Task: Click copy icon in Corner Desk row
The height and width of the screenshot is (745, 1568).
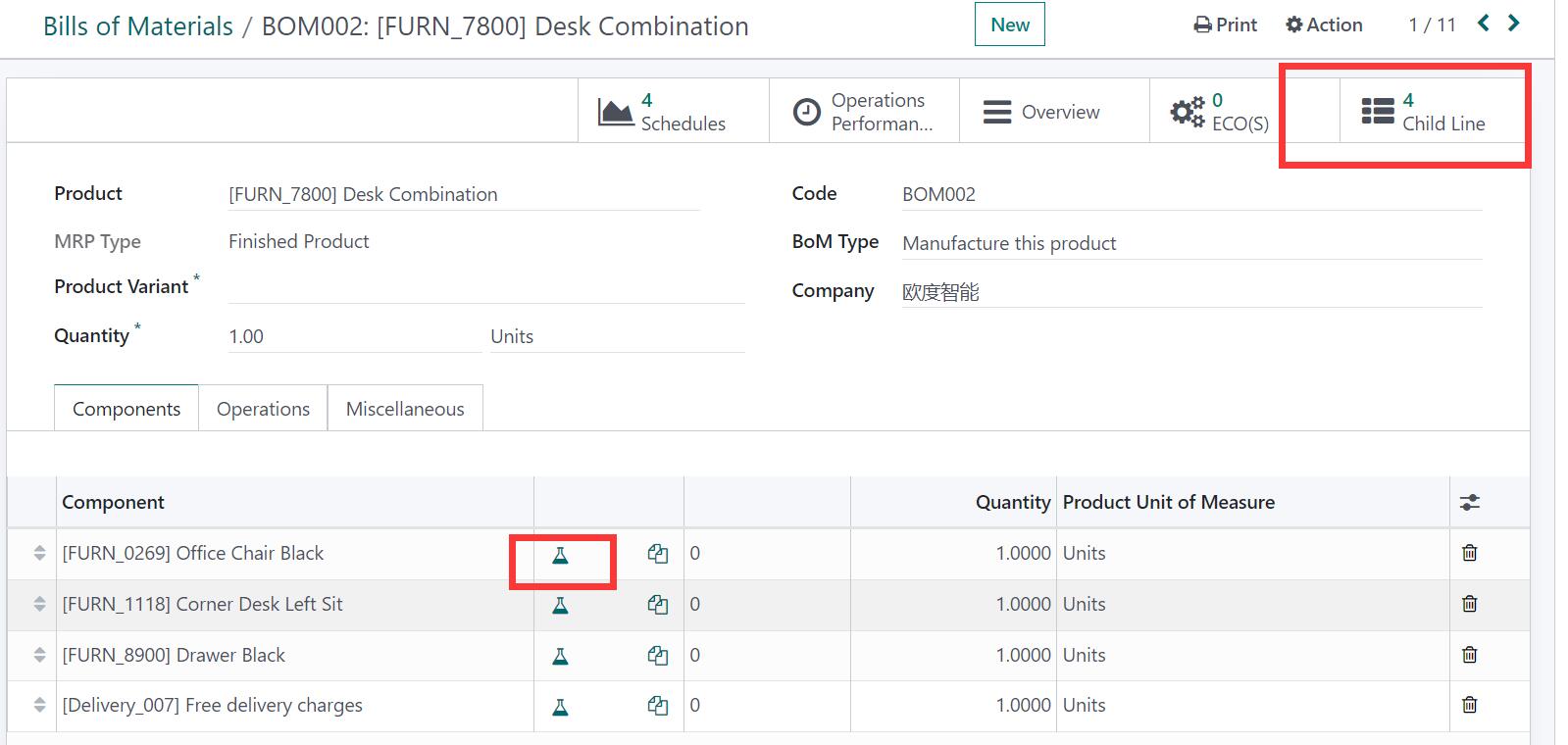Action: (x=657, y=605)
